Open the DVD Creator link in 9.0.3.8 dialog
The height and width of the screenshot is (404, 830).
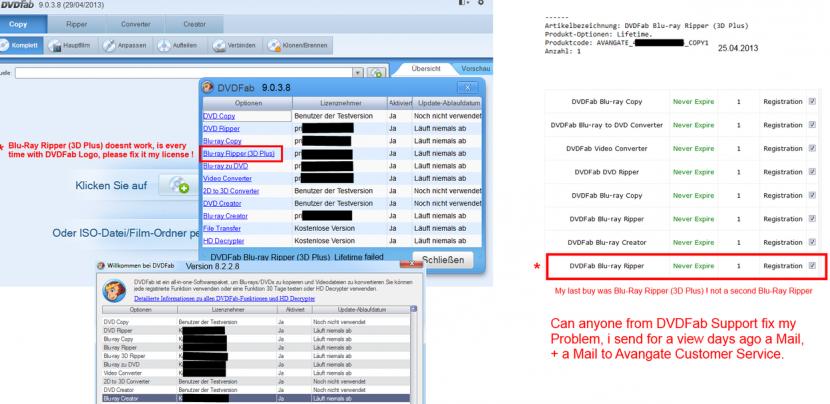(222, 203)
